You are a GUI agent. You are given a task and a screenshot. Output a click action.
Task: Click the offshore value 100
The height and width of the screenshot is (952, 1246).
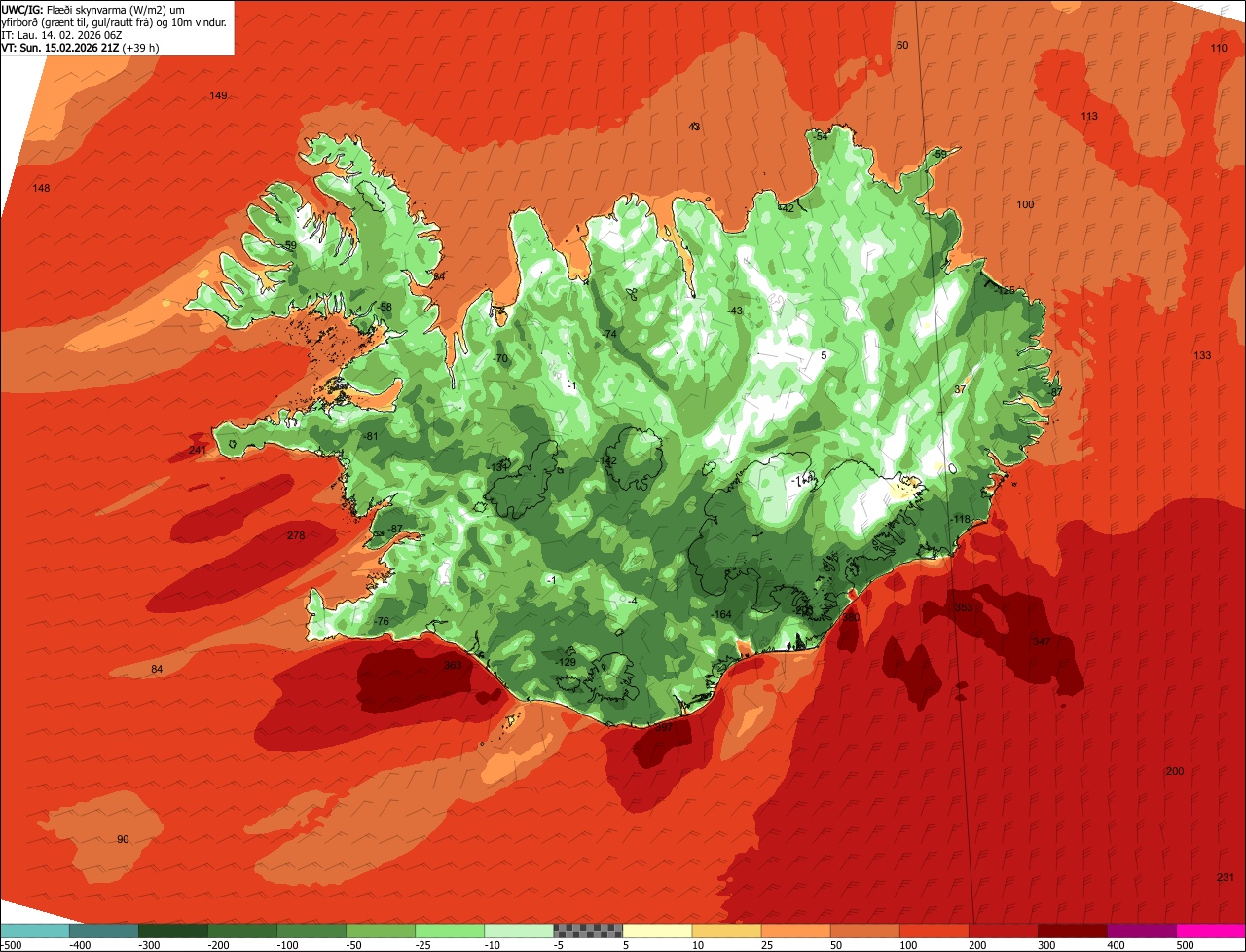(1025, 204)
